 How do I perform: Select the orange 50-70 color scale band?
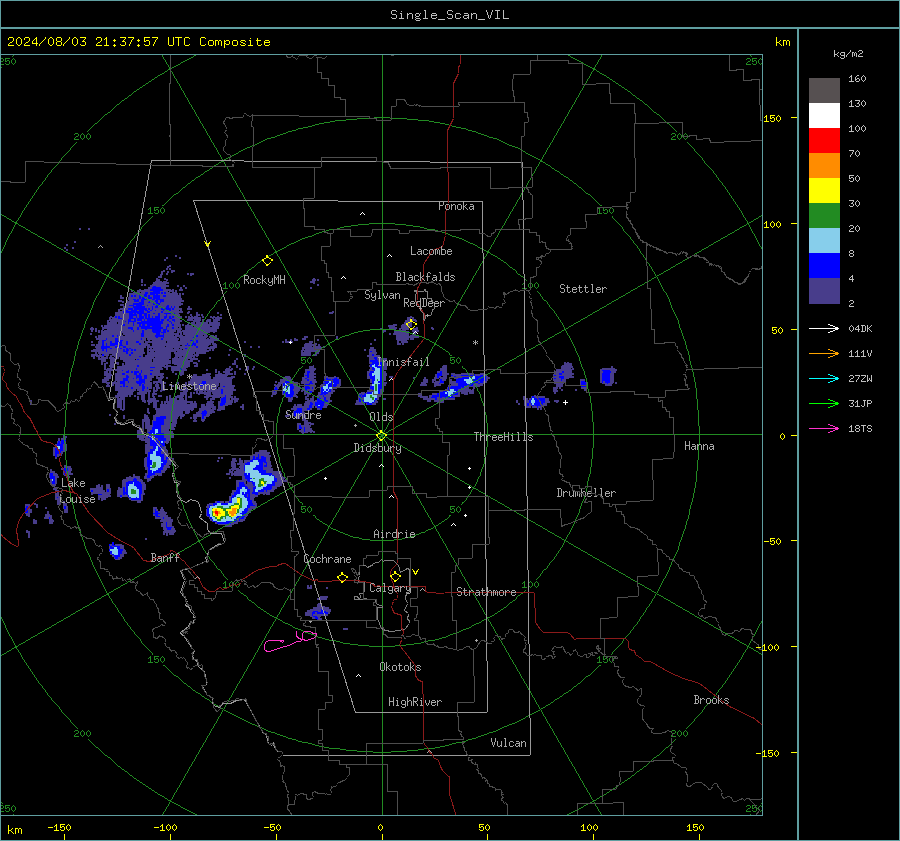pos(824,166)
